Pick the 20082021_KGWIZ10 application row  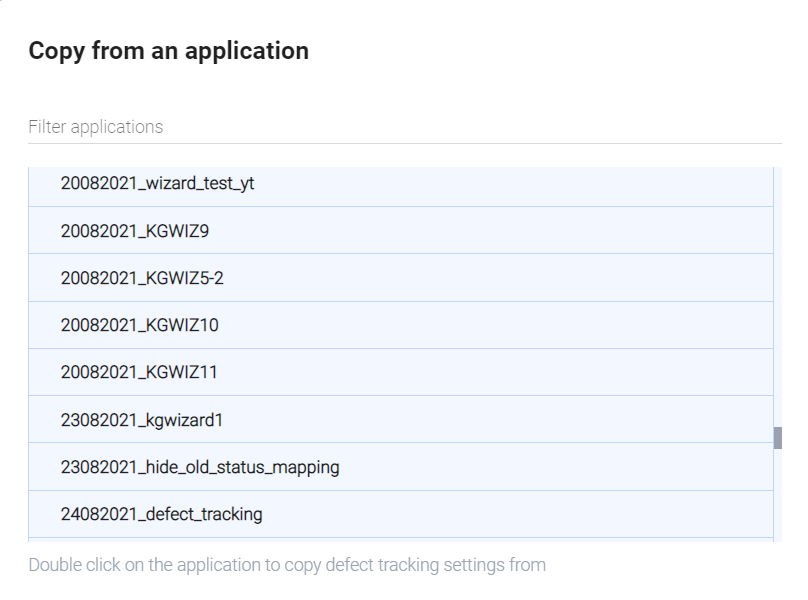click(140, 325)
